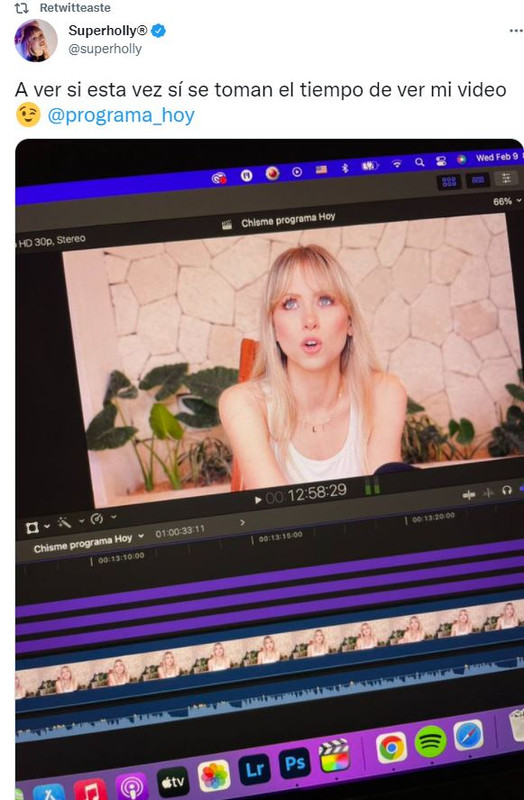Open the App Store in the Dock
524x800 pixels.
click(49, 793)
